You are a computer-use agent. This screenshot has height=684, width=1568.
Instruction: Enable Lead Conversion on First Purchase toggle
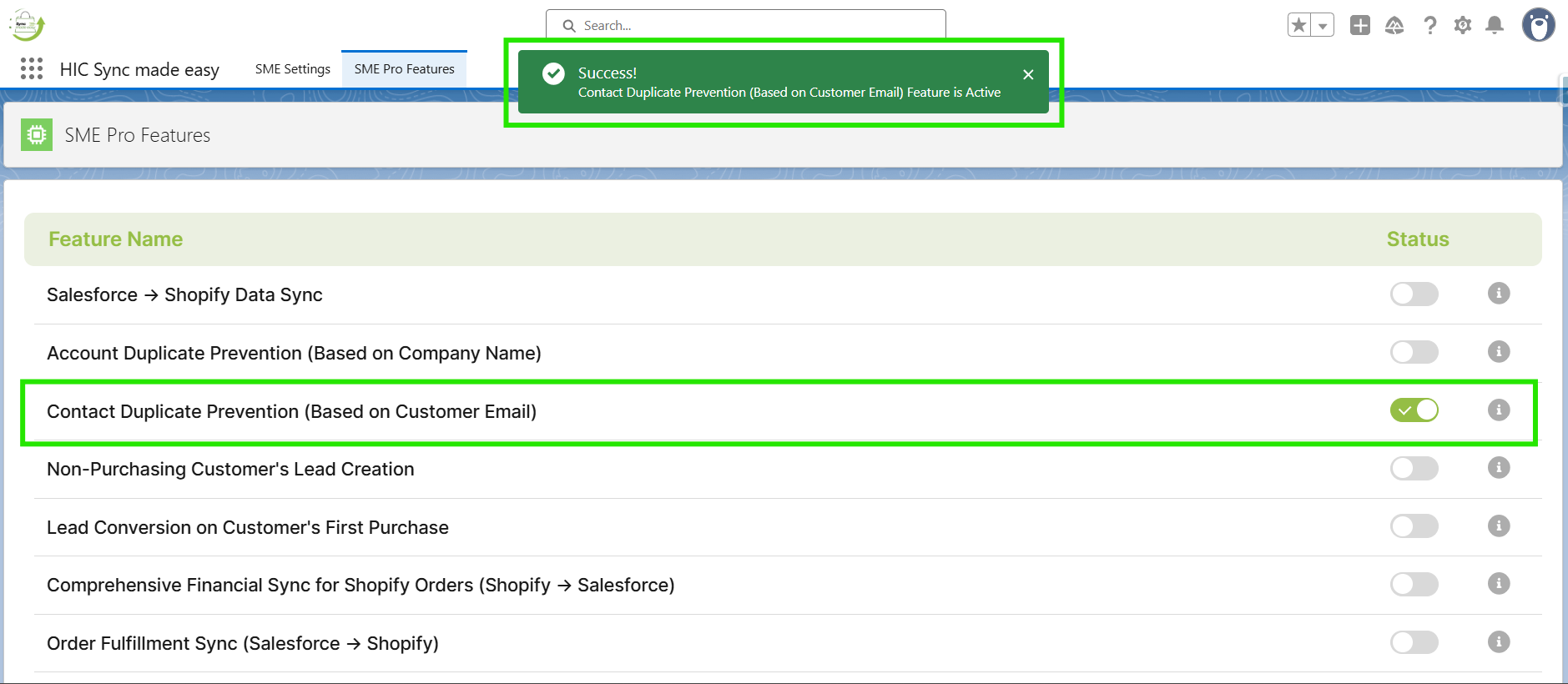[1414, 526]
